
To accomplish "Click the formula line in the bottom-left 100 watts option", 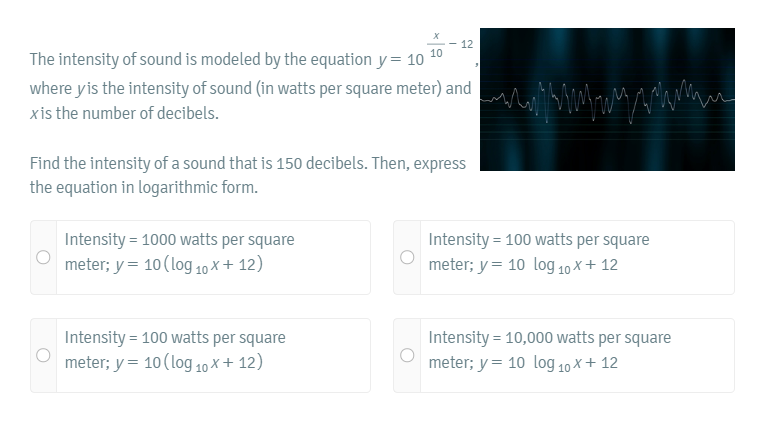I will point(164,363).
